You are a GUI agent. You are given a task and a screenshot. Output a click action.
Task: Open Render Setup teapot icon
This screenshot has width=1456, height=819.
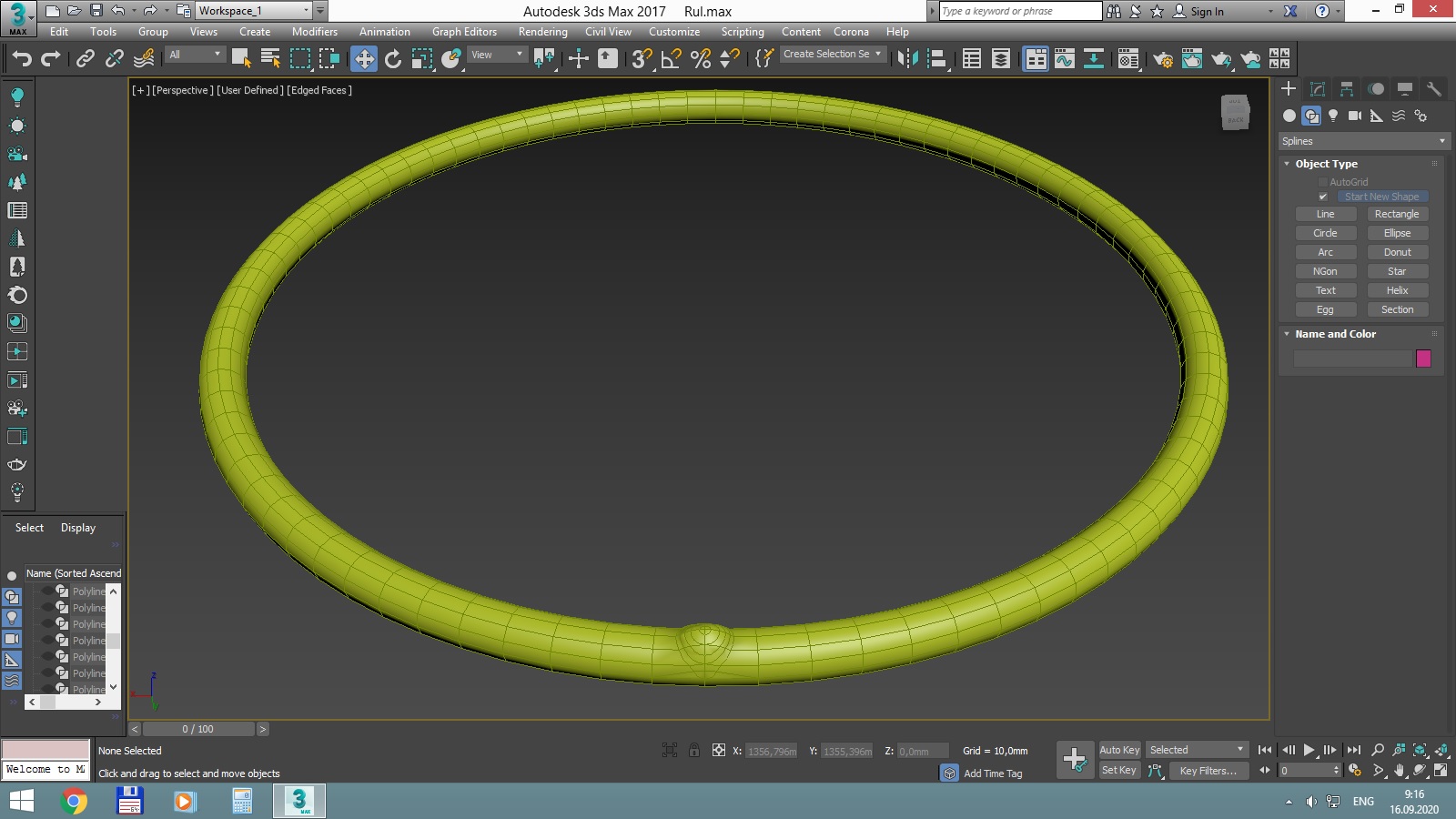pos(1162,59)
